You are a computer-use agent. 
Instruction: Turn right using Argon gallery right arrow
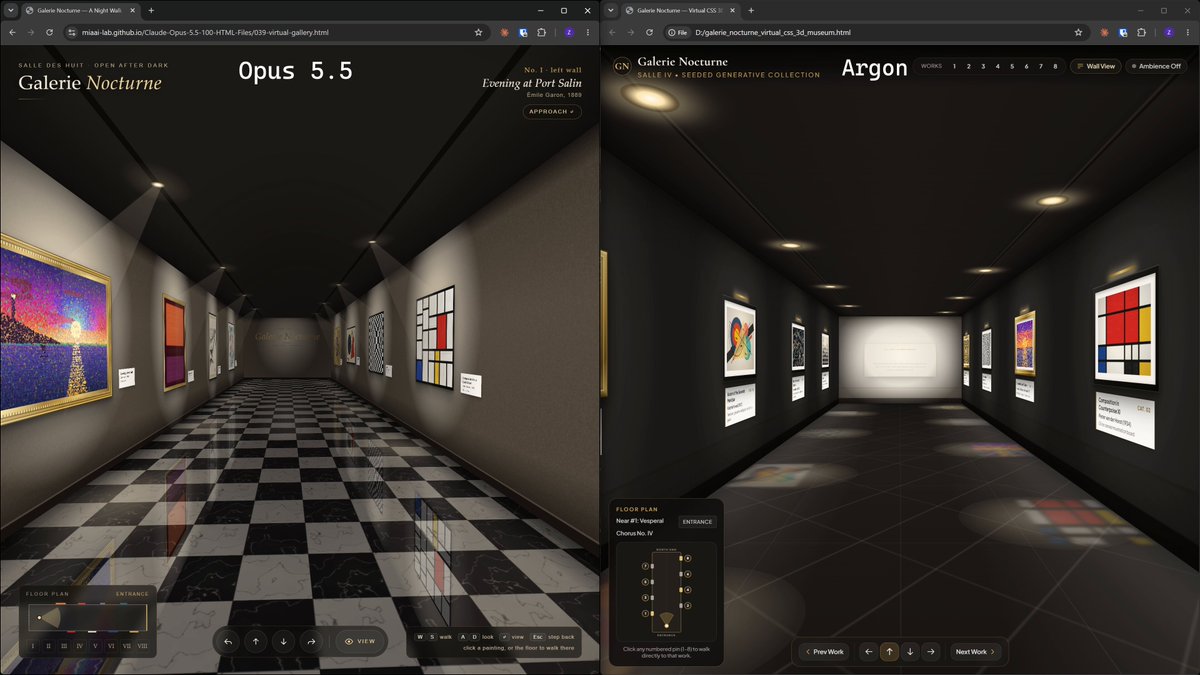point(931,652)
